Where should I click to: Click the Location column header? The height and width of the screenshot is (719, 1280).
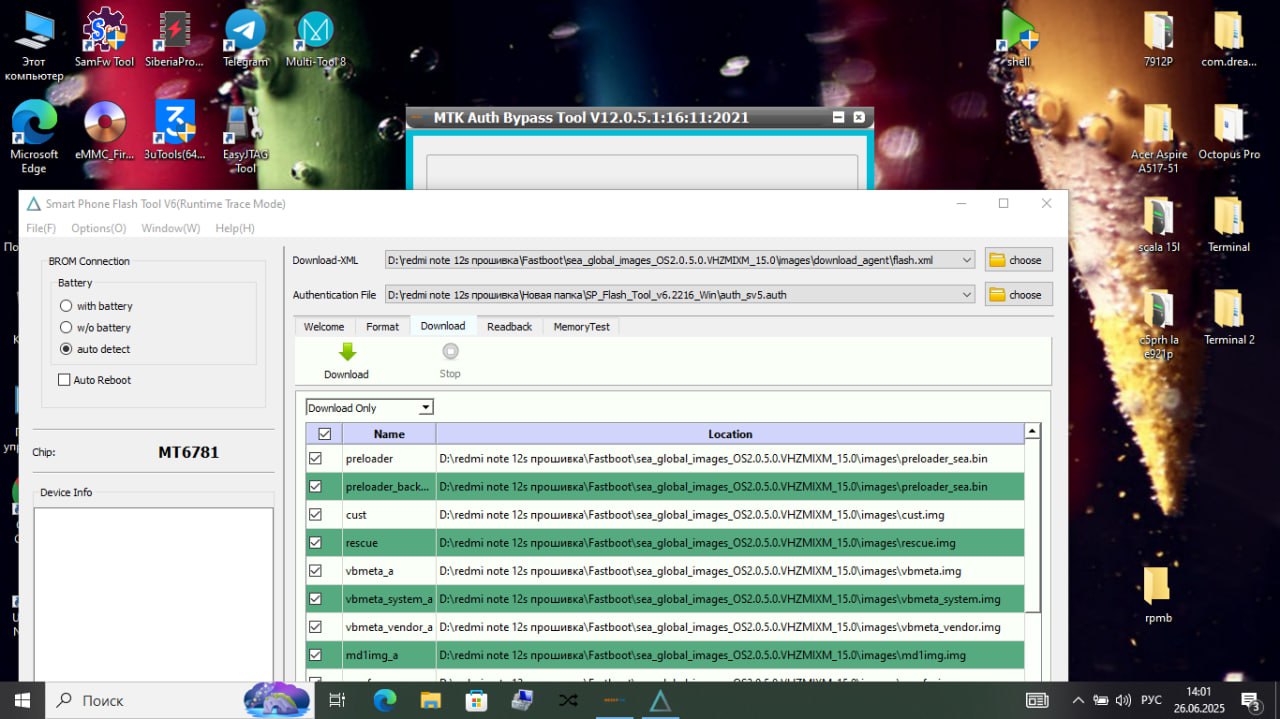730,434
